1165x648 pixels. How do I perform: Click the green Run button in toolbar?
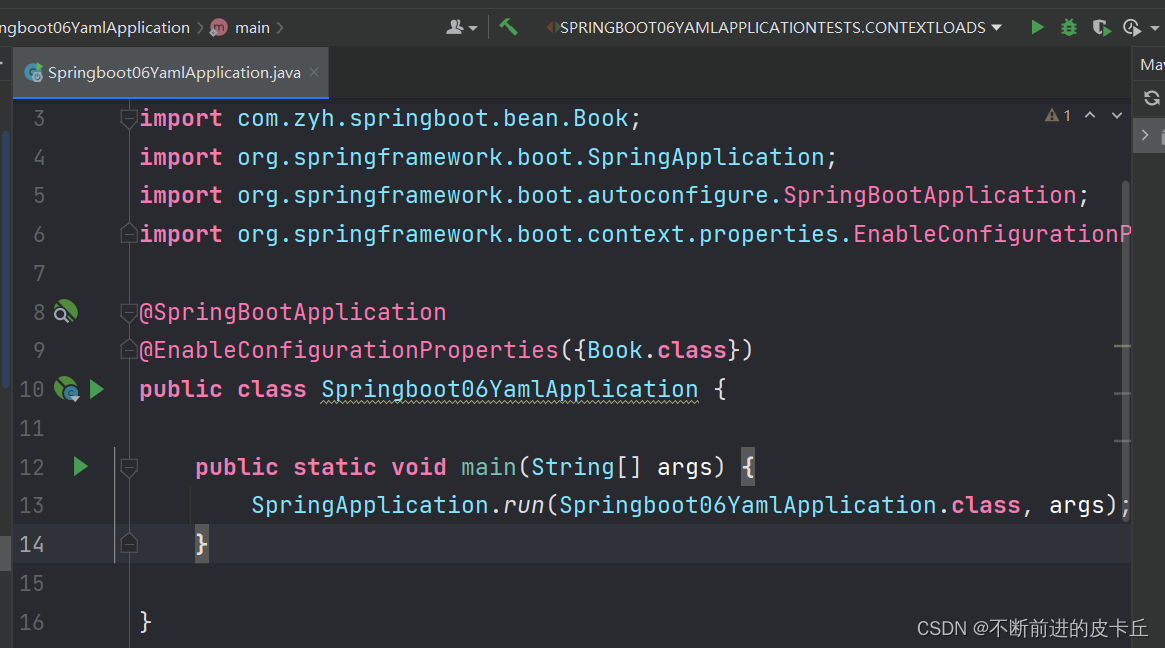1037,27
